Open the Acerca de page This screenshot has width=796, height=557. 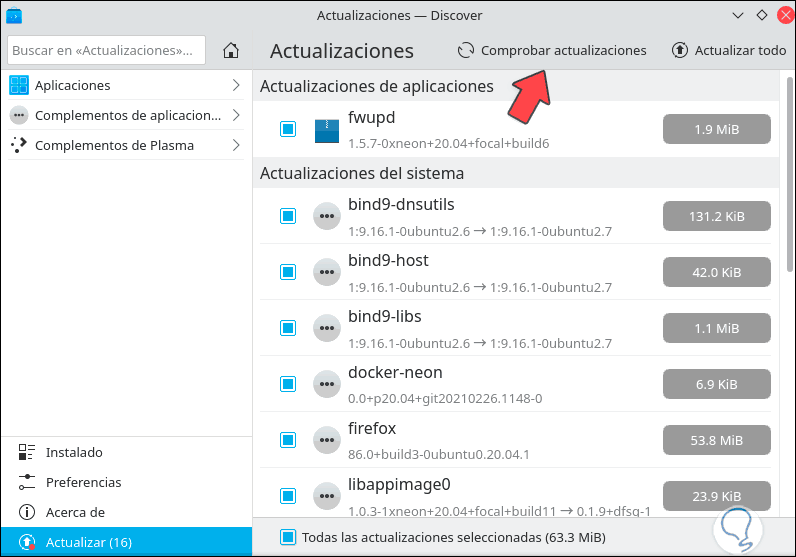pyautogui.click(x=126, y=512)
